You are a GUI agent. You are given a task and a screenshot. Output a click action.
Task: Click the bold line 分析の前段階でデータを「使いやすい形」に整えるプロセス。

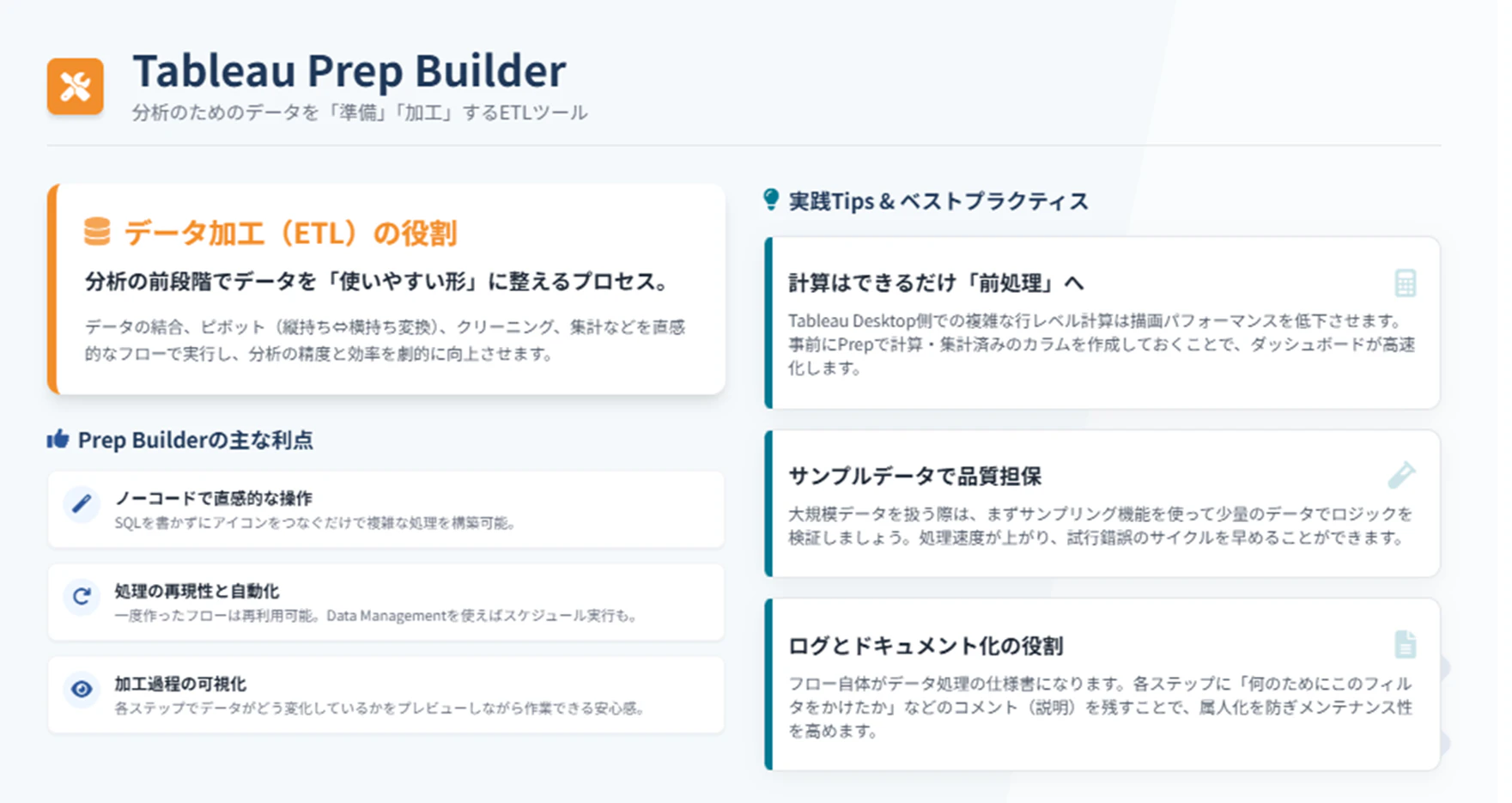click(x=378, y=282)
